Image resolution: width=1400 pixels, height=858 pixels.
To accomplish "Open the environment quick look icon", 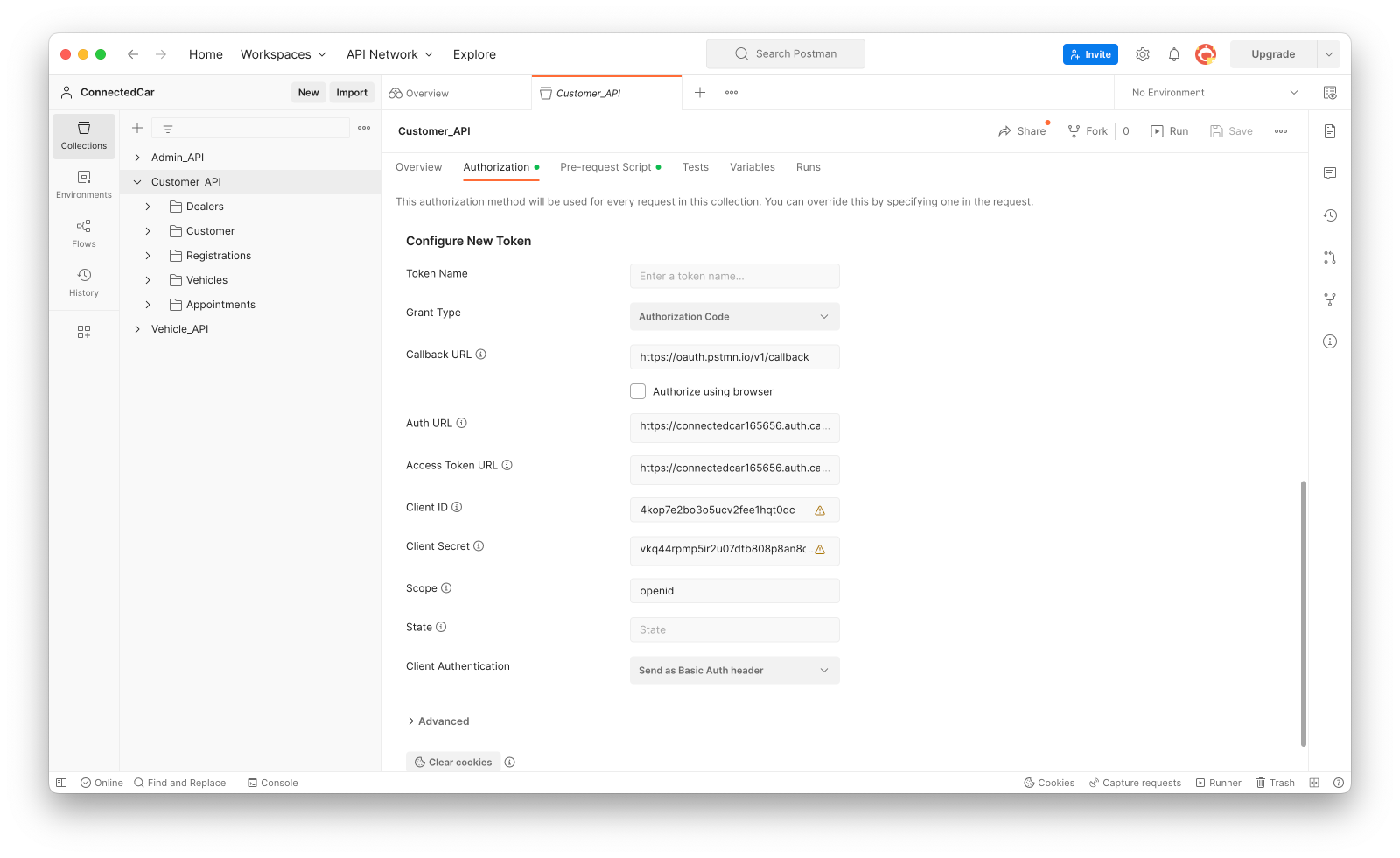I will pyautogui.click(x=1330, y=93).
